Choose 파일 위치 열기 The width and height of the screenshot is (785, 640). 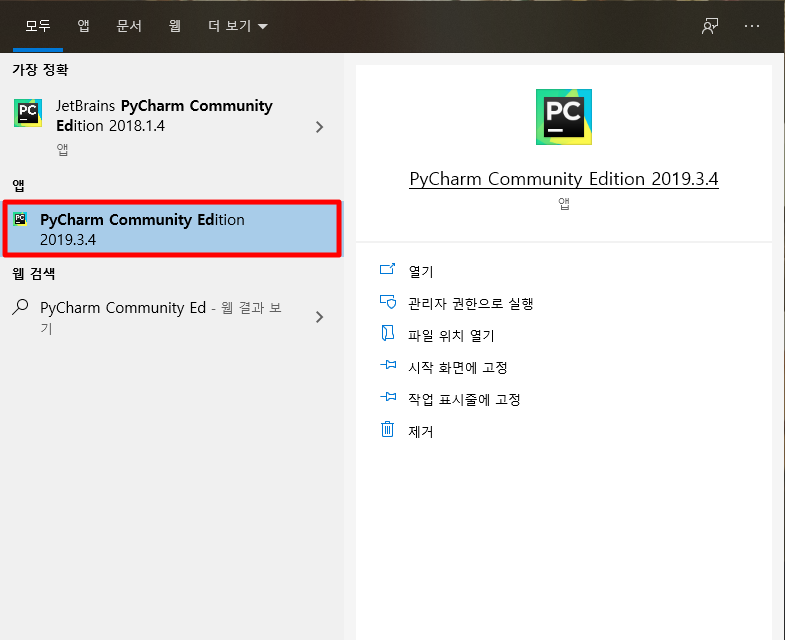point(451,336)
